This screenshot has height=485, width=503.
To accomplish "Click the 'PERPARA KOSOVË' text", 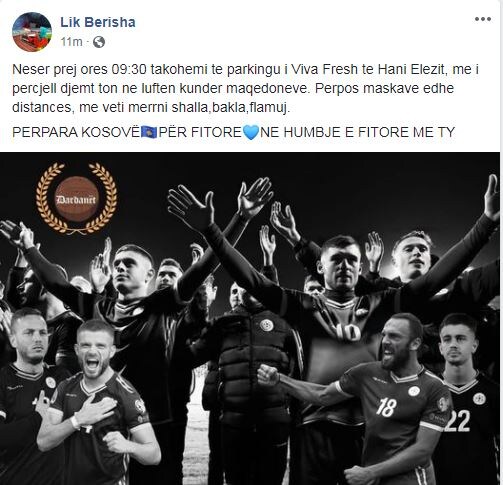I will [76, 132].
